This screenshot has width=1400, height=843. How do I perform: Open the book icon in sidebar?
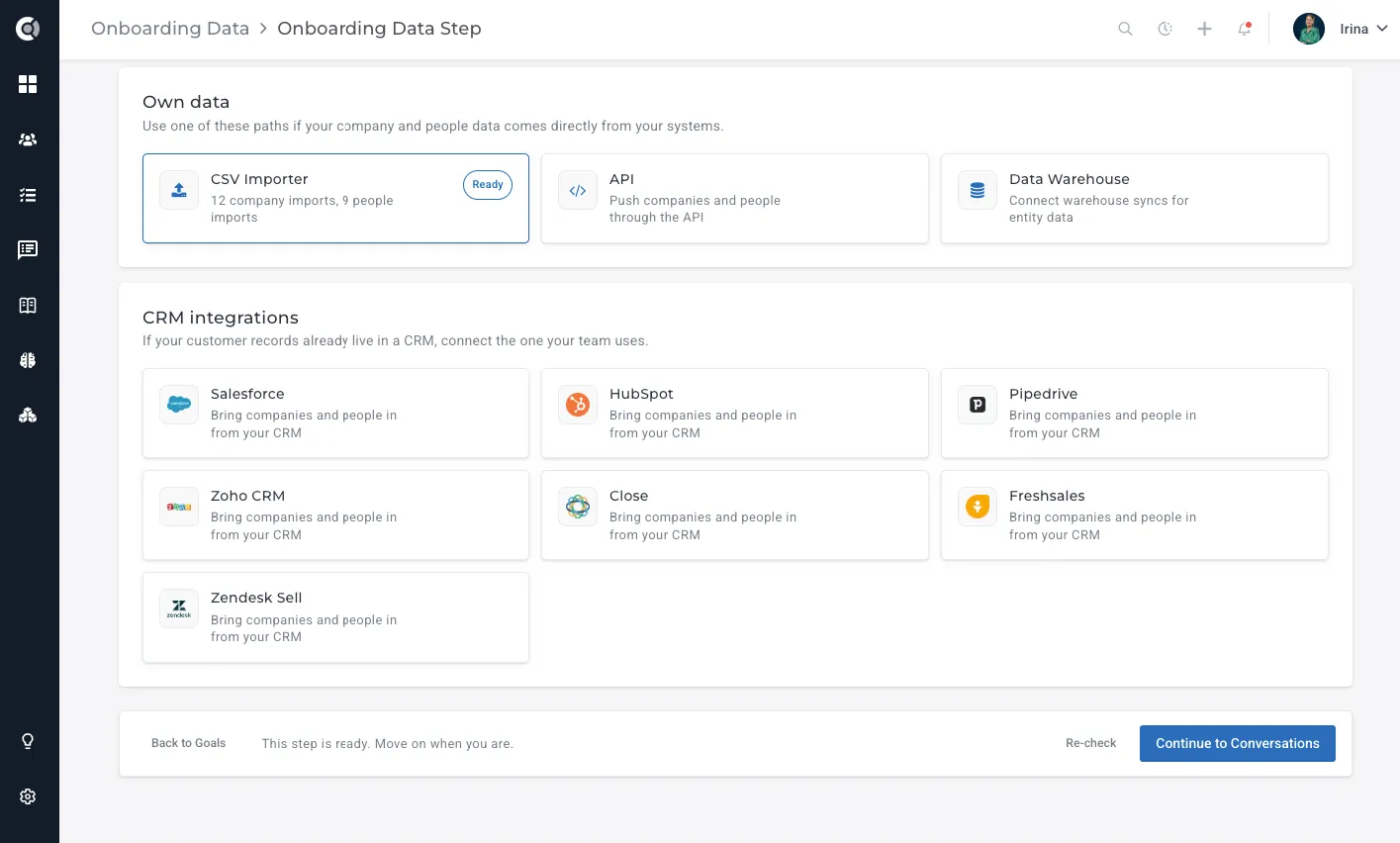point(28,305)
